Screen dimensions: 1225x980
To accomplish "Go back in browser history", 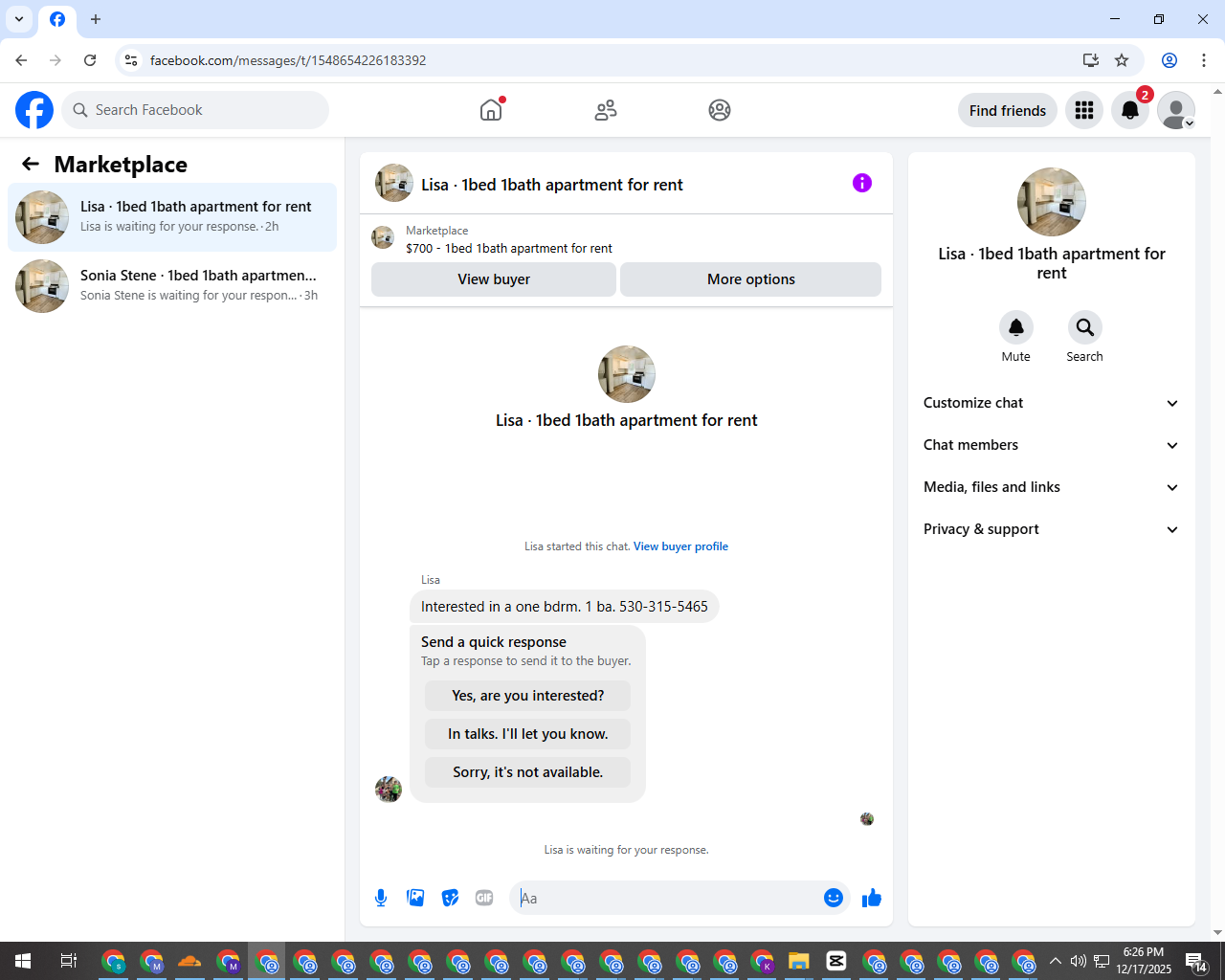I will pyautogui.click(x=21, y=60).
